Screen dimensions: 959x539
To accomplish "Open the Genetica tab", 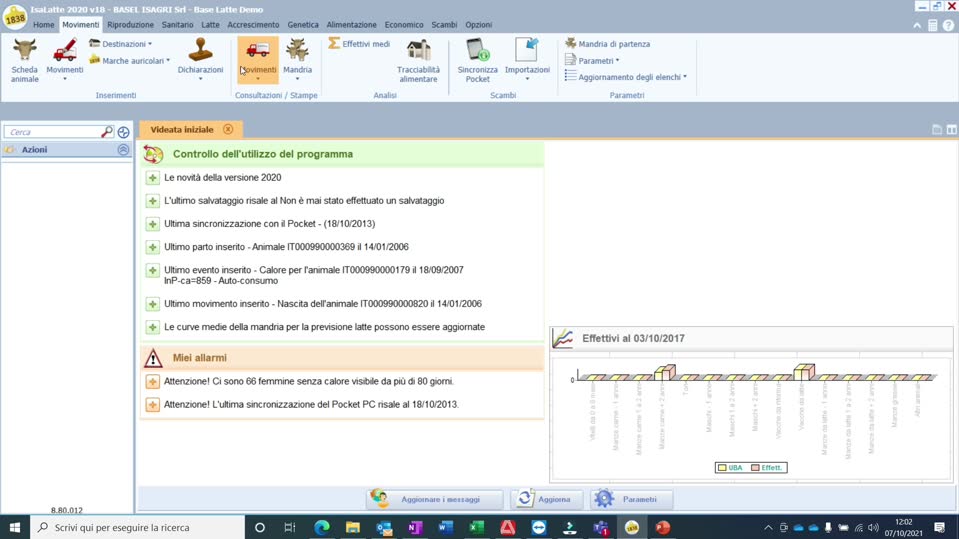I will tap(303, 25).
